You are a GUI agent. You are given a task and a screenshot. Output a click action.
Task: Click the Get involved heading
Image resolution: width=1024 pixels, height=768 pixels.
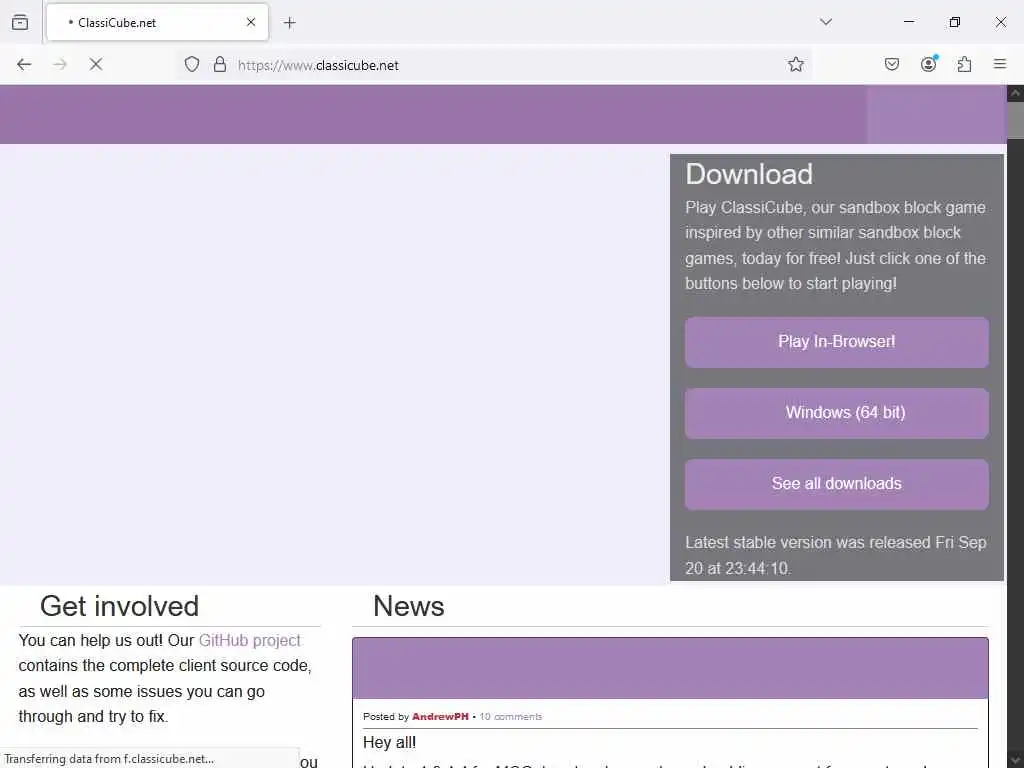click(120, 606)
